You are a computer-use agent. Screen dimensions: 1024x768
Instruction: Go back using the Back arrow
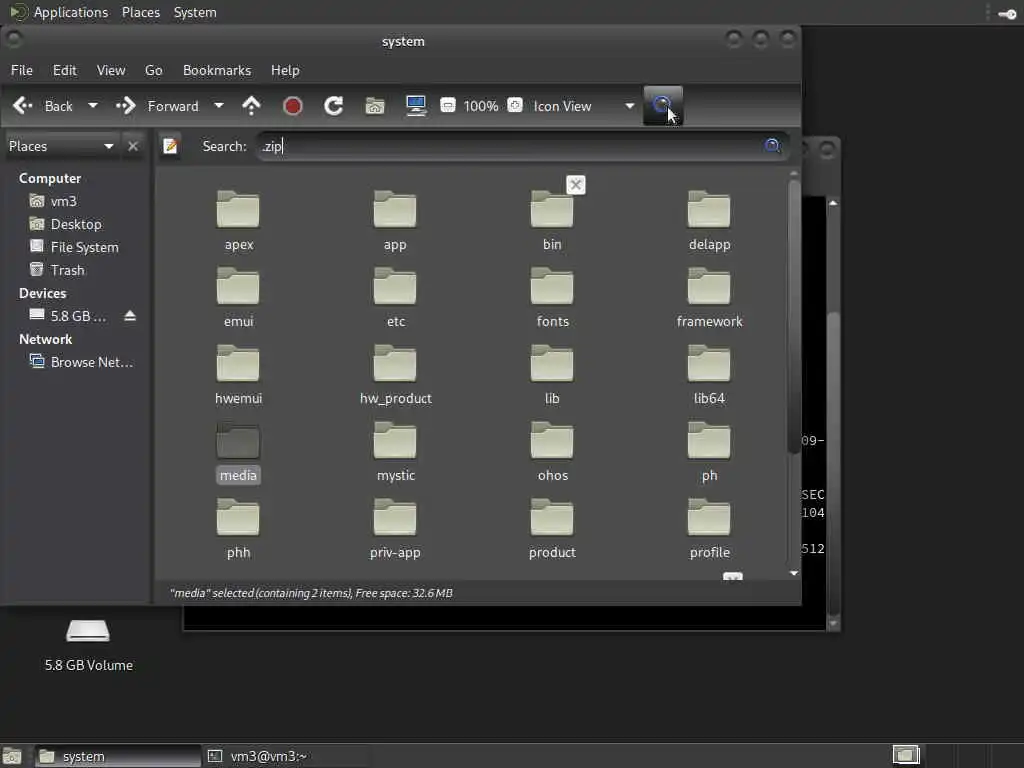tap(42, 106)
